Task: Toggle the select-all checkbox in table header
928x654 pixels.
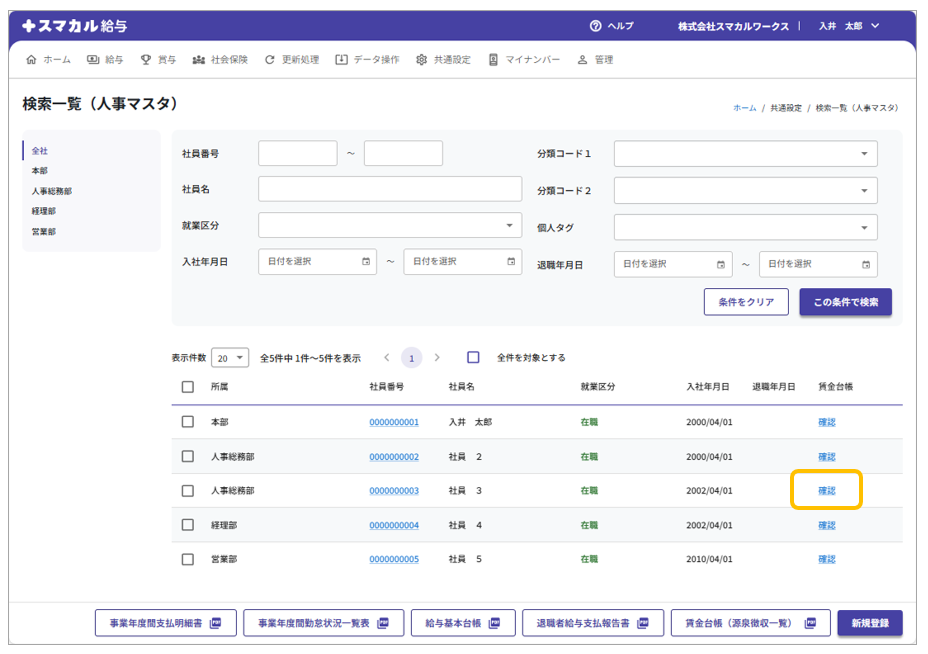Action: tap(188, 387)
